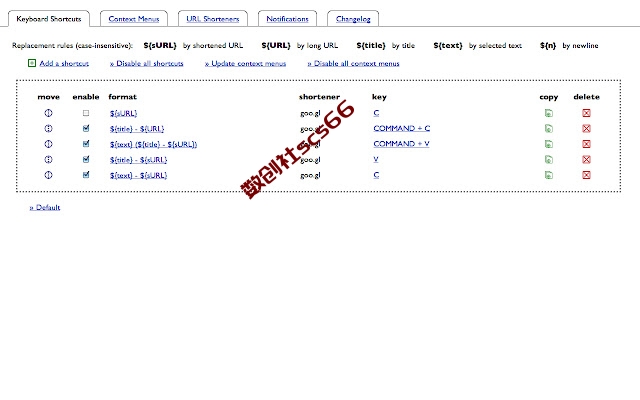640x400 pixels.
Task: Go to the Notifications tab
Action: 287,19
